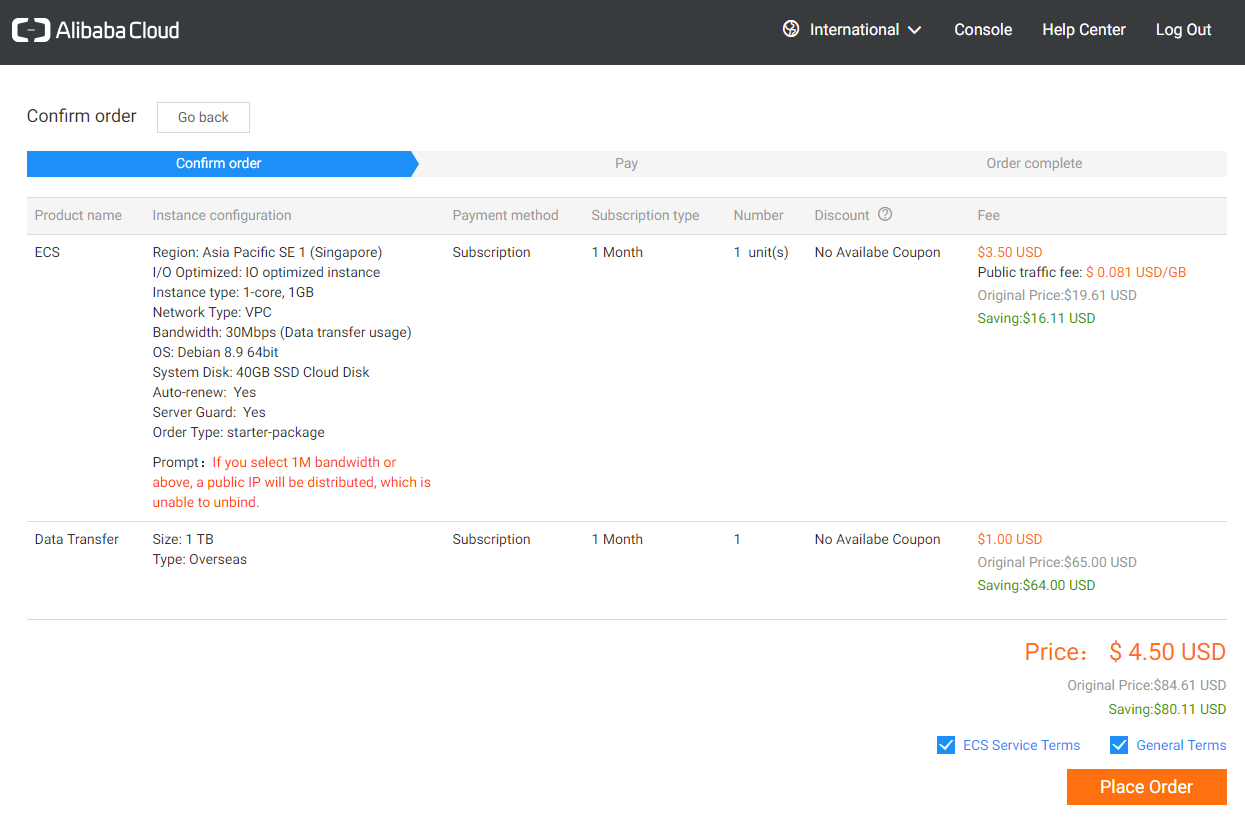Screen dimensions: 1245x819
Task: Click the Place Order button
Action: (1147, 787)
